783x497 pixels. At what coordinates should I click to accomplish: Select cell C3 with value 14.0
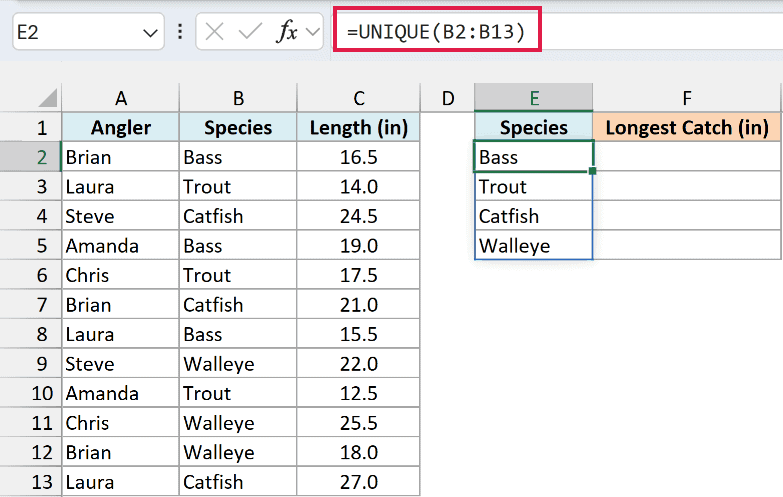coord(359,187)
